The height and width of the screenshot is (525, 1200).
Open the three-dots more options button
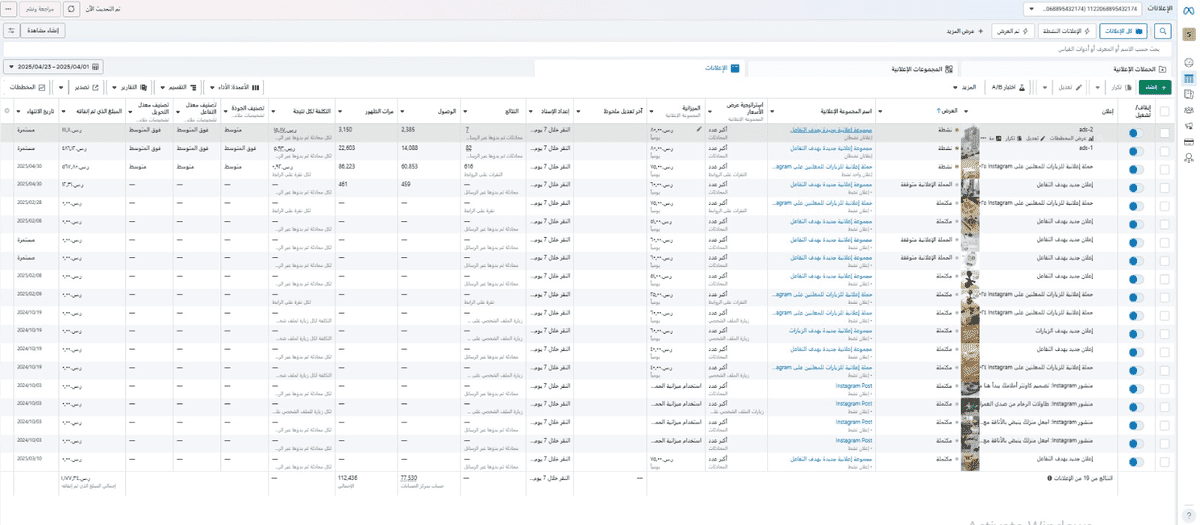point(9,9)
